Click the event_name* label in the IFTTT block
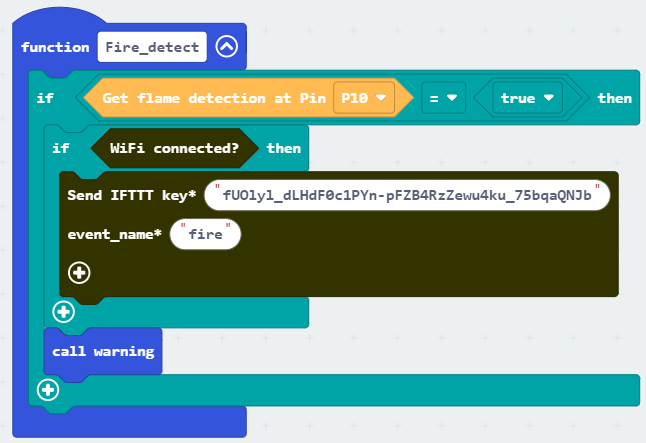The width and height of the screenshot is (646, 443). pyautogui.click(x=114, y=234)
